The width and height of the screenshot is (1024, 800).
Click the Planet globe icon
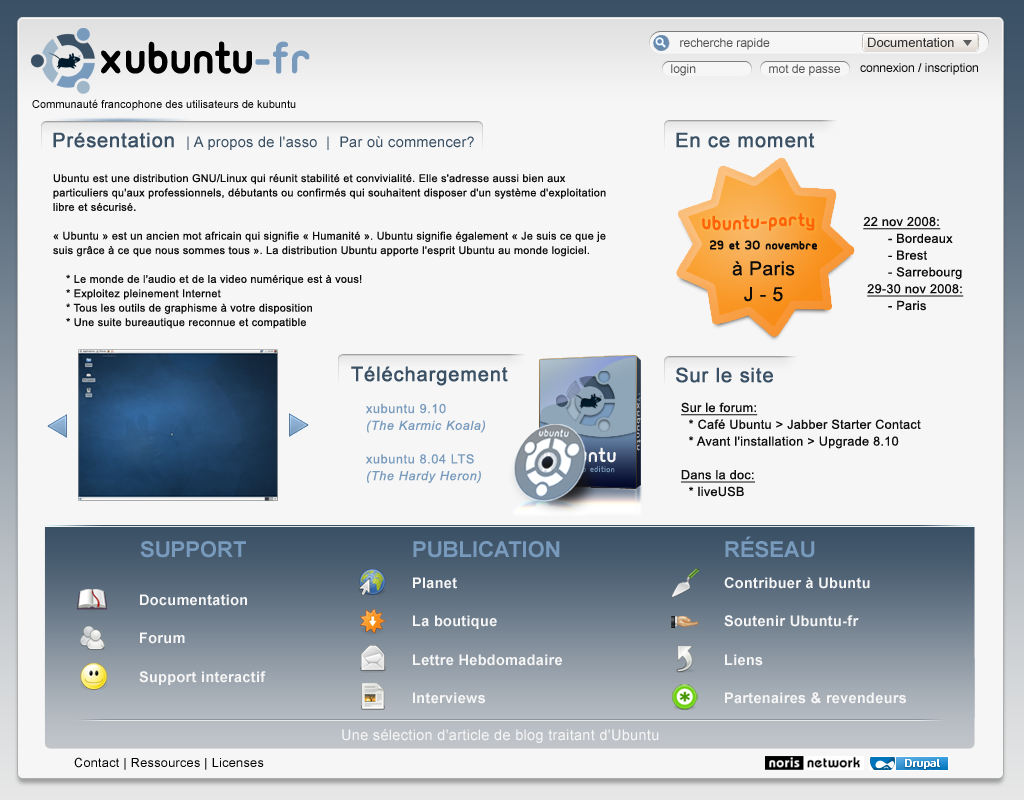click(x=372, y=583)
